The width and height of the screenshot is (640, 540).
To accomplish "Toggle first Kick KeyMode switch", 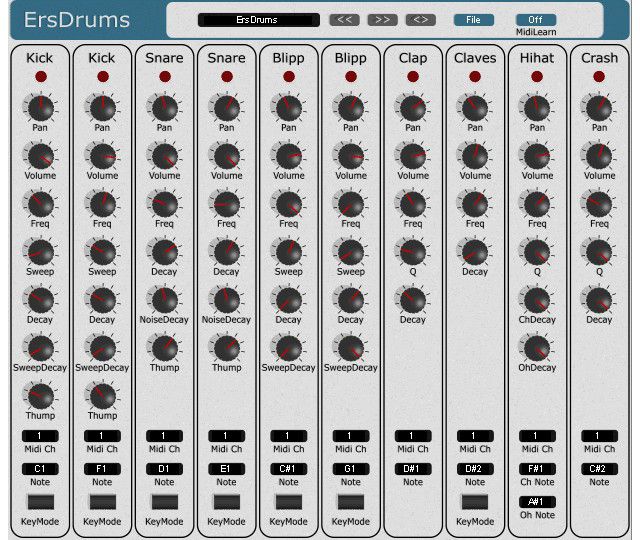I will pyautogui.click(x=40, y=502).
